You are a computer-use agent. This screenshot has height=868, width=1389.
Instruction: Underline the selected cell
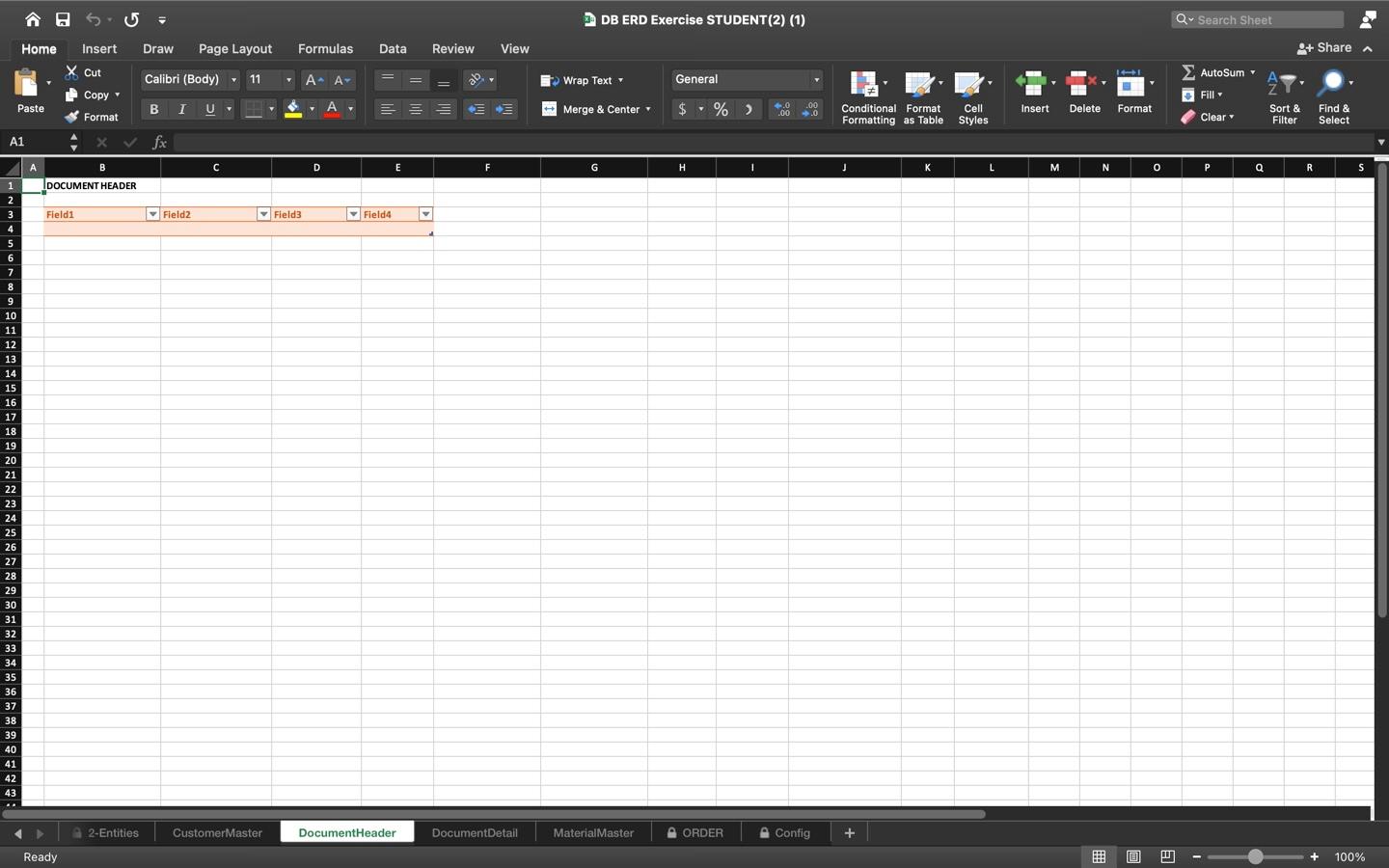pos(208,109)
